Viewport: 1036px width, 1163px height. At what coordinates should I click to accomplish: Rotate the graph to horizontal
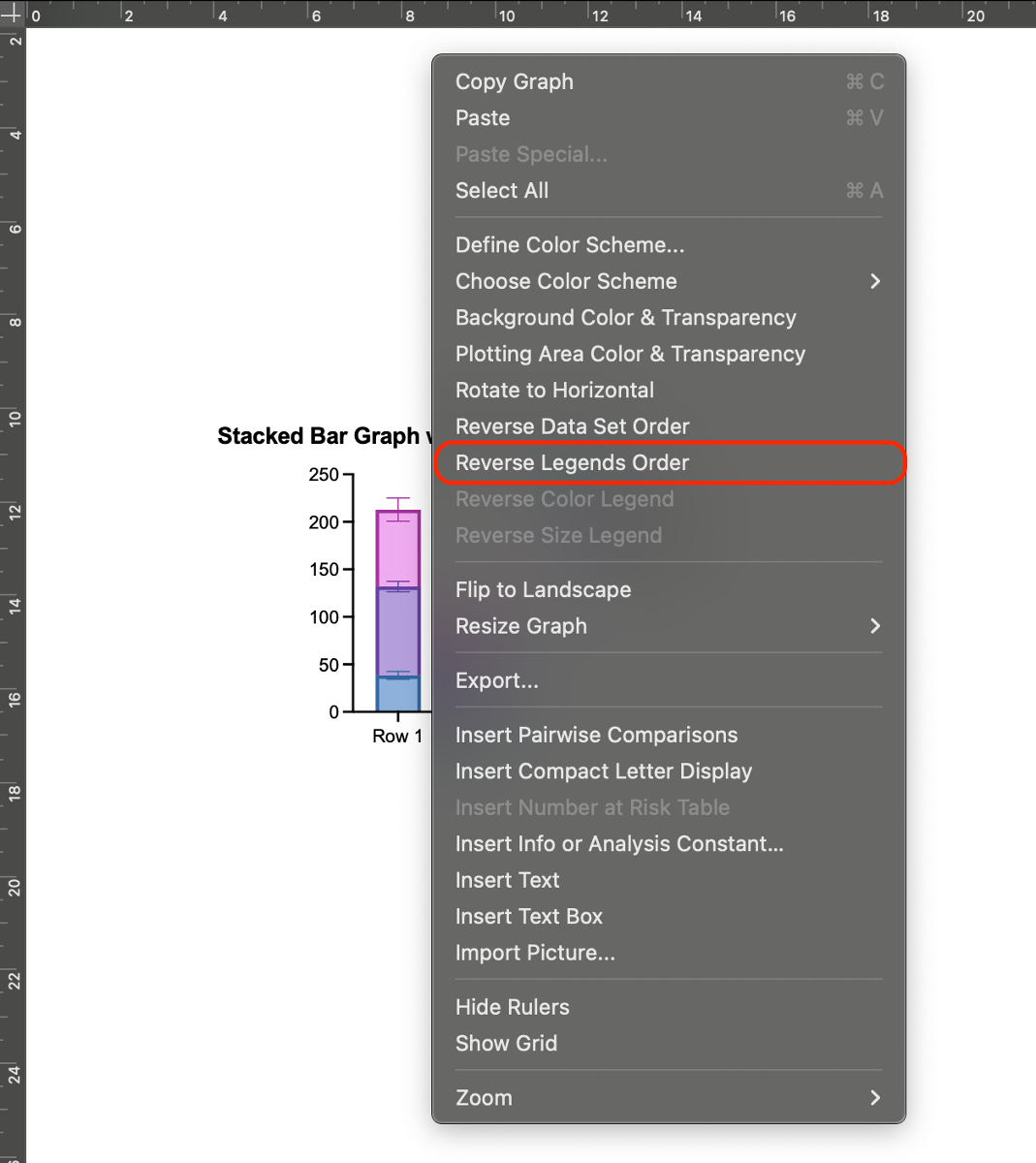(x=554, y=390)
